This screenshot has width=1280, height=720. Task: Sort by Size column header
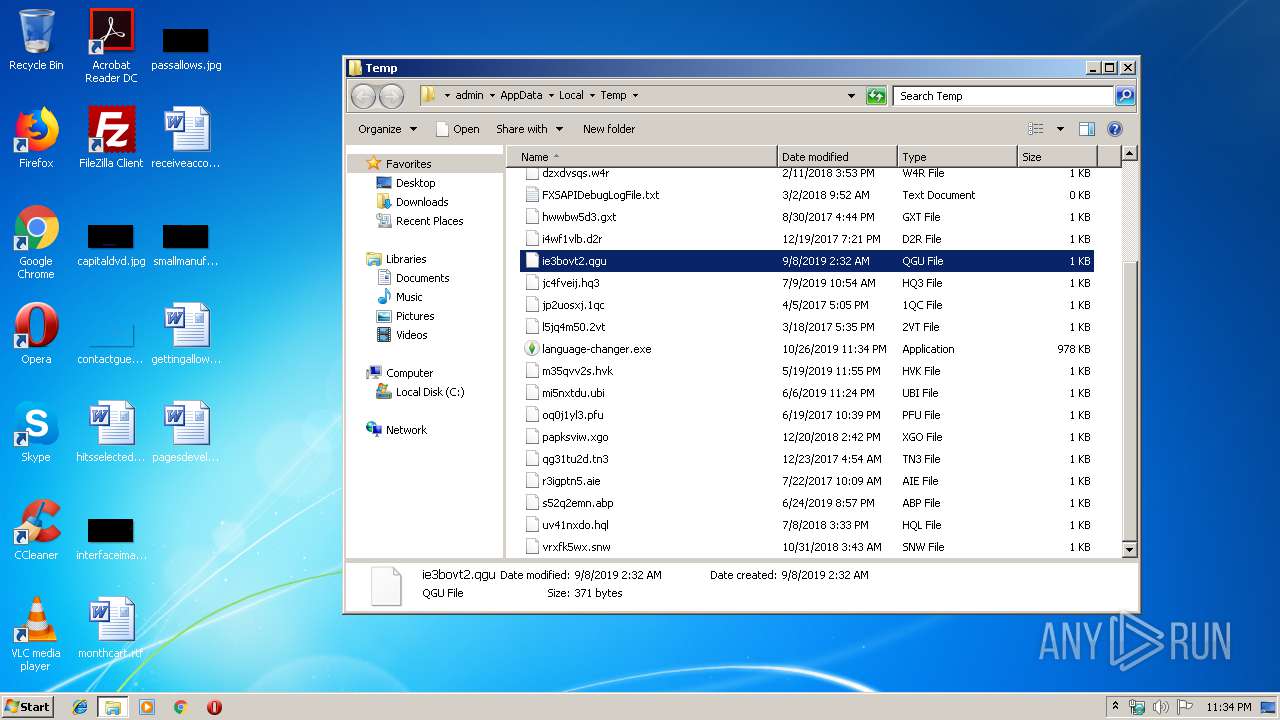(1057, 157)
